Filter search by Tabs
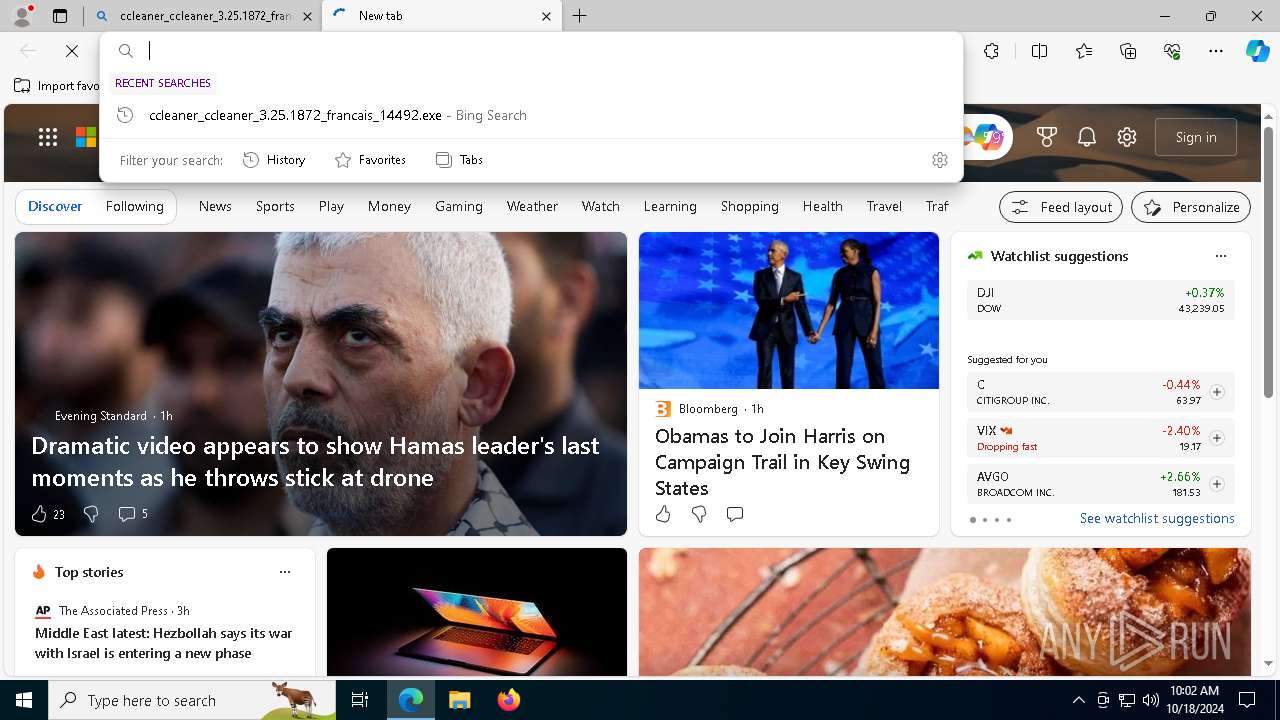 [460, 160]
